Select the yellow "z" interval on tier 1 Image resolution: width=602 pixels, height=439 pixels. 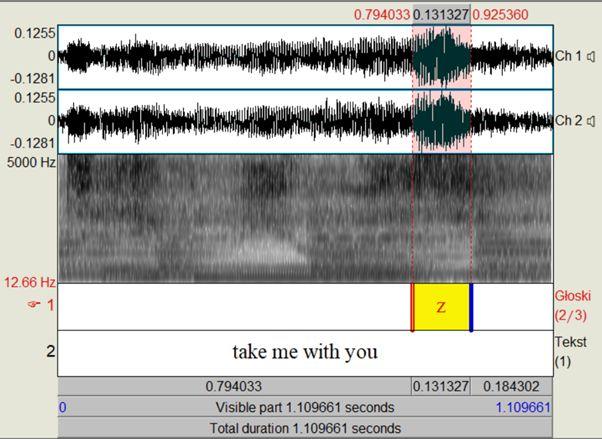tap(441, 307)
